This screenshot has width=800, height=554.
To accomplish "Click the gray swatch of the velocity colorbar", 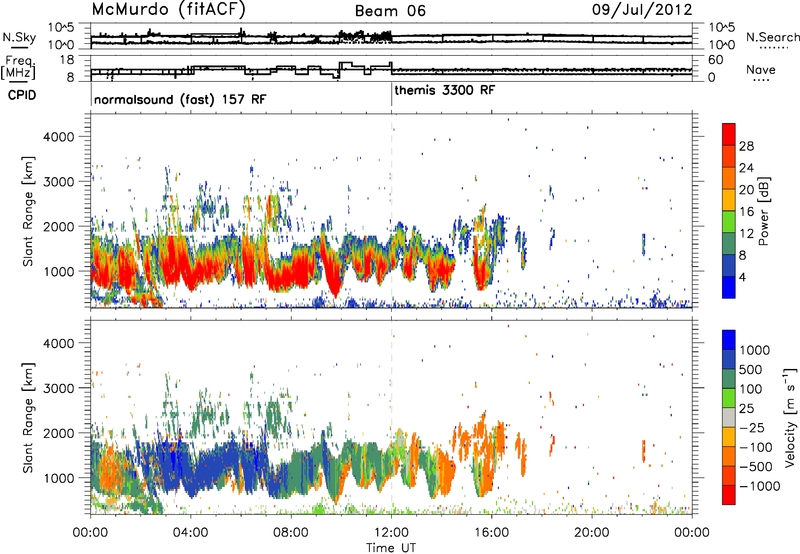I will pos(729,417).
